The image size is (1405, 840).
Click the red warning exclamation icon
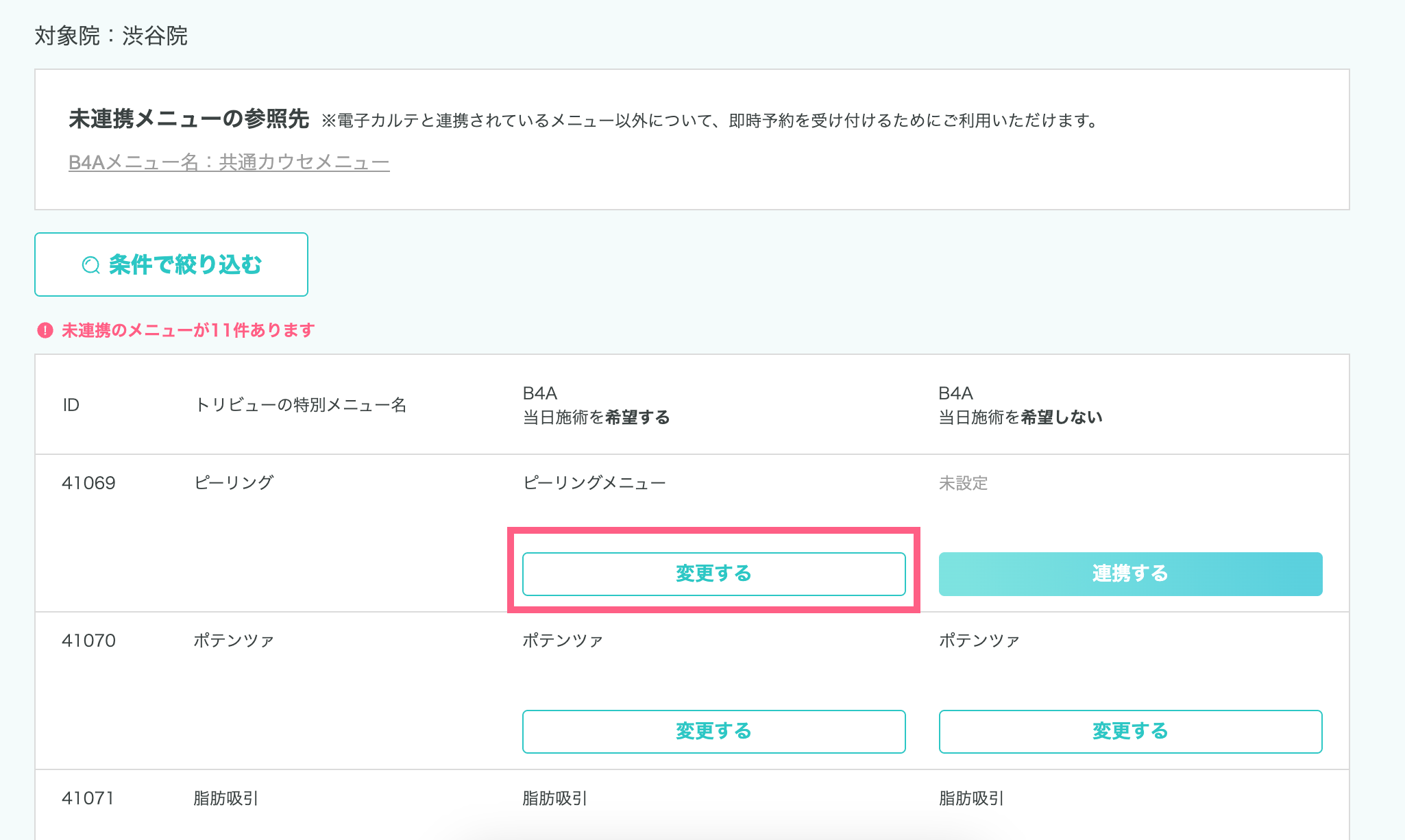(x=45, y=330)
